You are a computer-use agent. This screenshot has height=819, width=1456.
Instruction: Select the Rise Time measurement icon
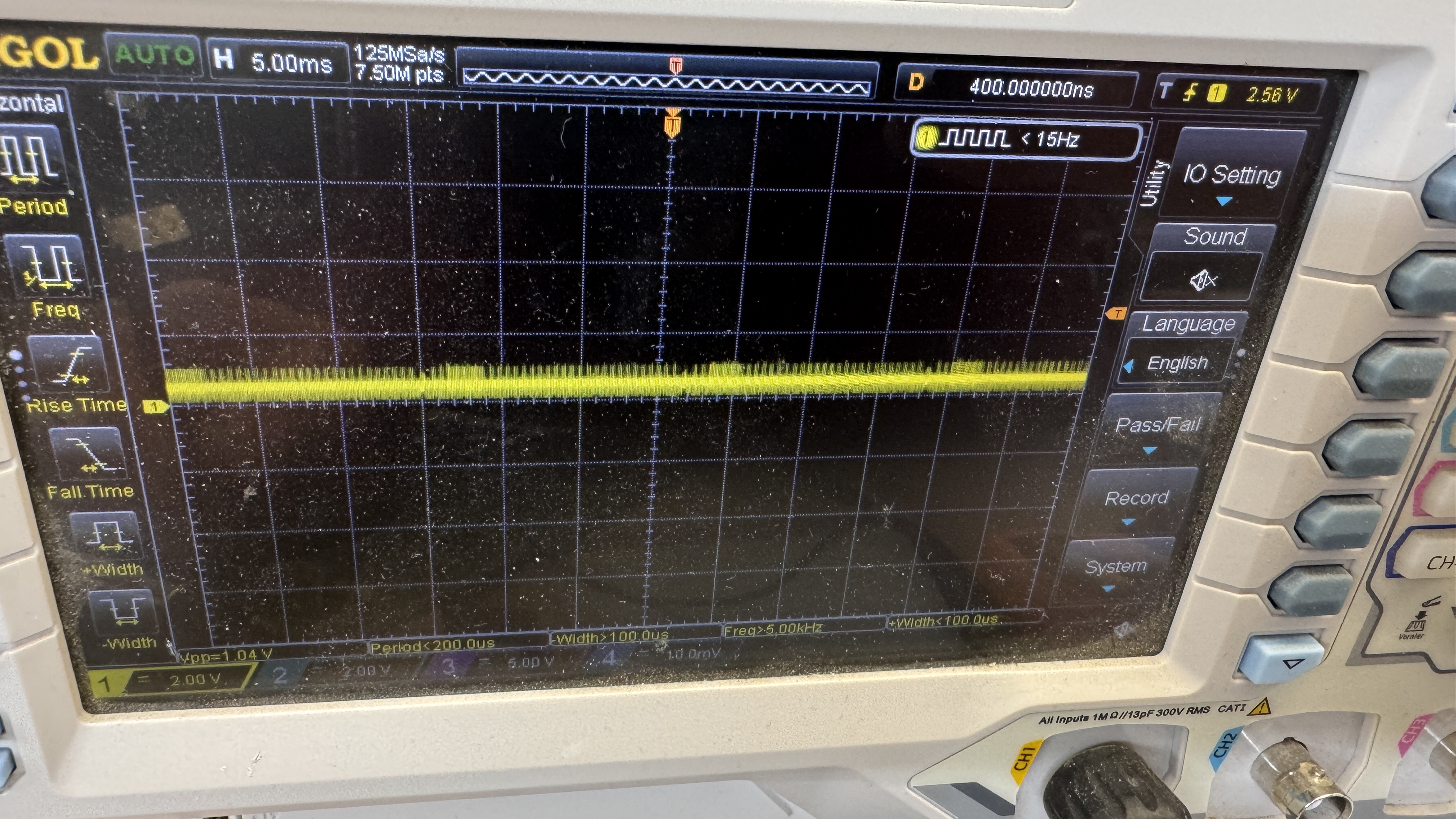click(x=69, y=364)
